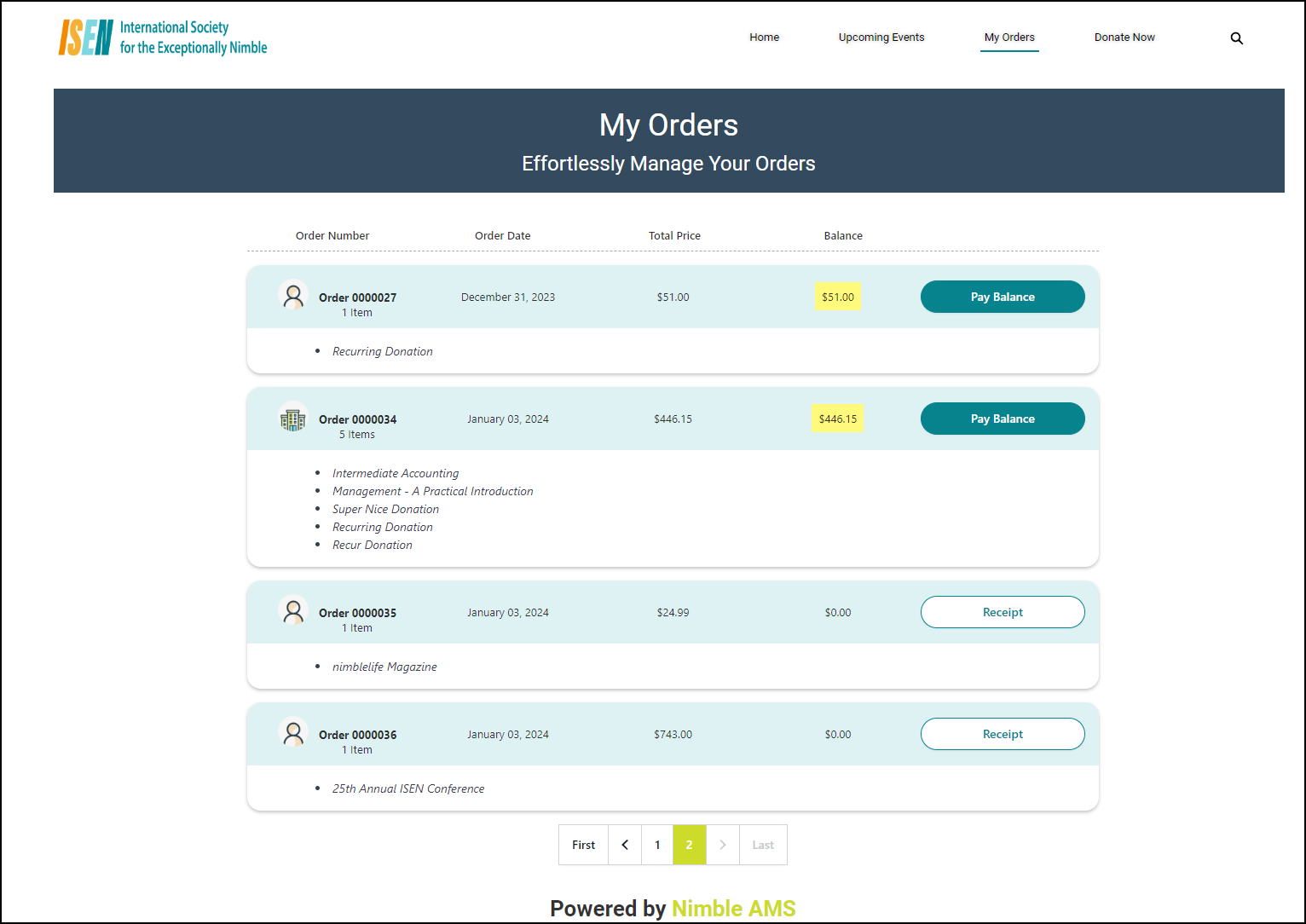Viewport: 1306px width, 924px height.
Task: Jump to First page of orders
Action: (x=583, y=845)
